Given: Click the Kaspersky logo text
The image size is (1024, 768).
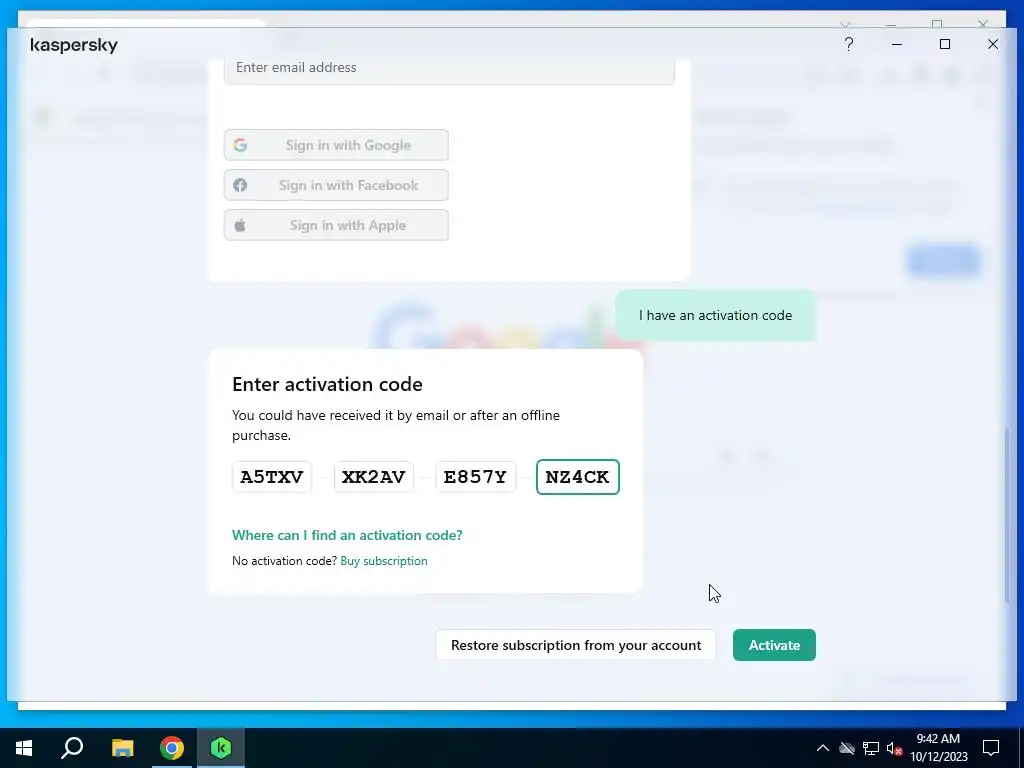Looking at the screenshot, I should pyautogui.click(x=74, y=45).
